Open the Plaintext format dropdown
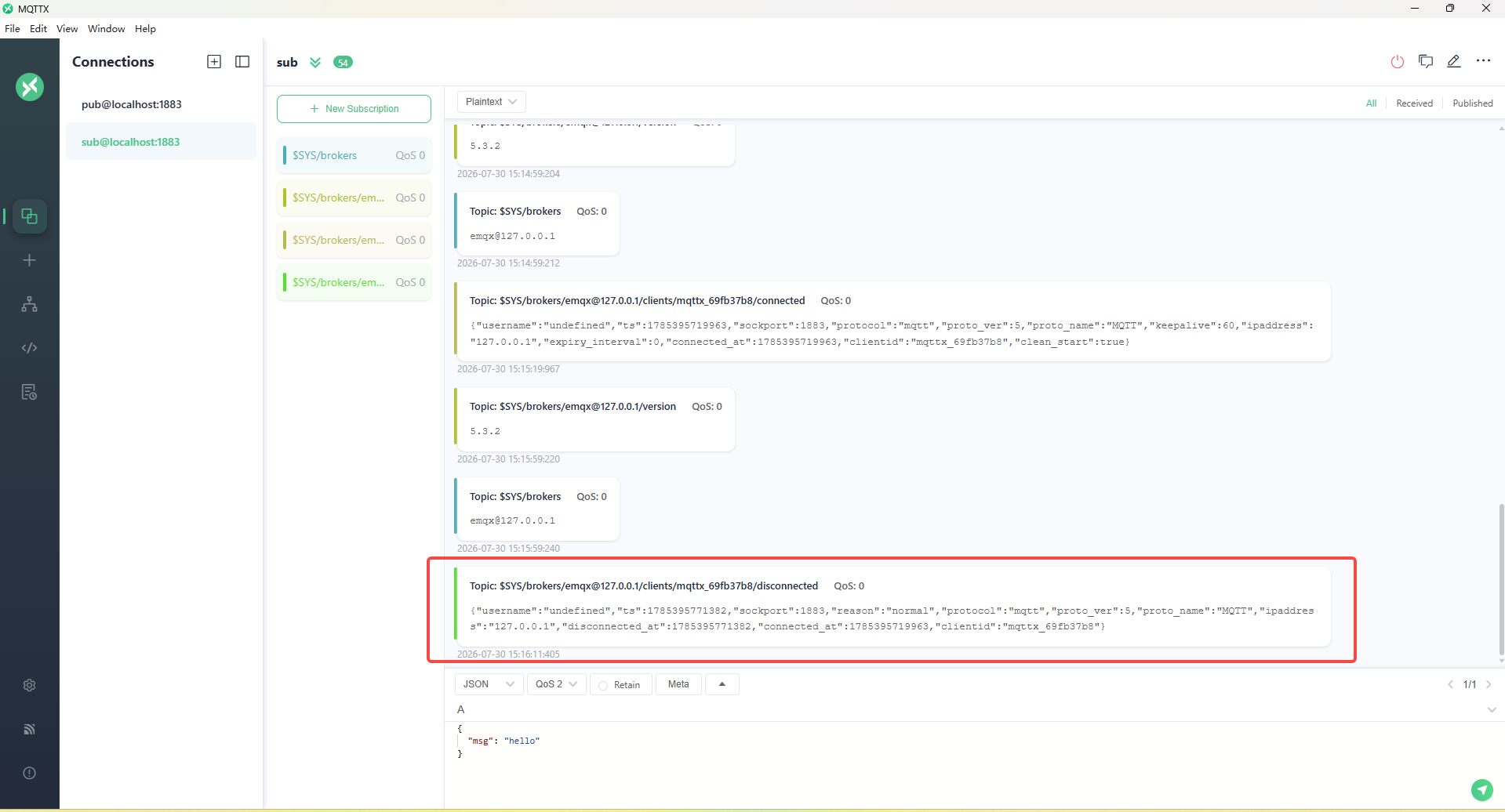 click(x=491, y=102)
